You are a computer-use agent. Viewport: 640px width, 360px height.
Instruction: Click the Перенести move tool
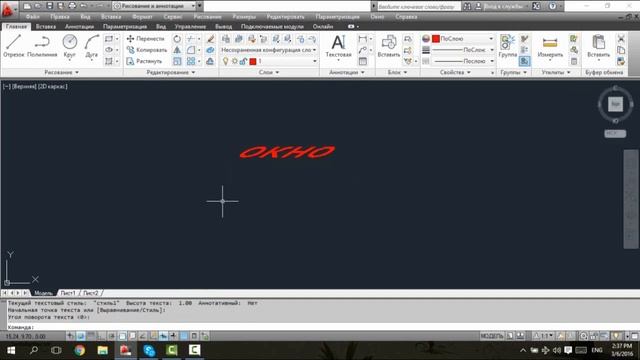coord(145,39)
